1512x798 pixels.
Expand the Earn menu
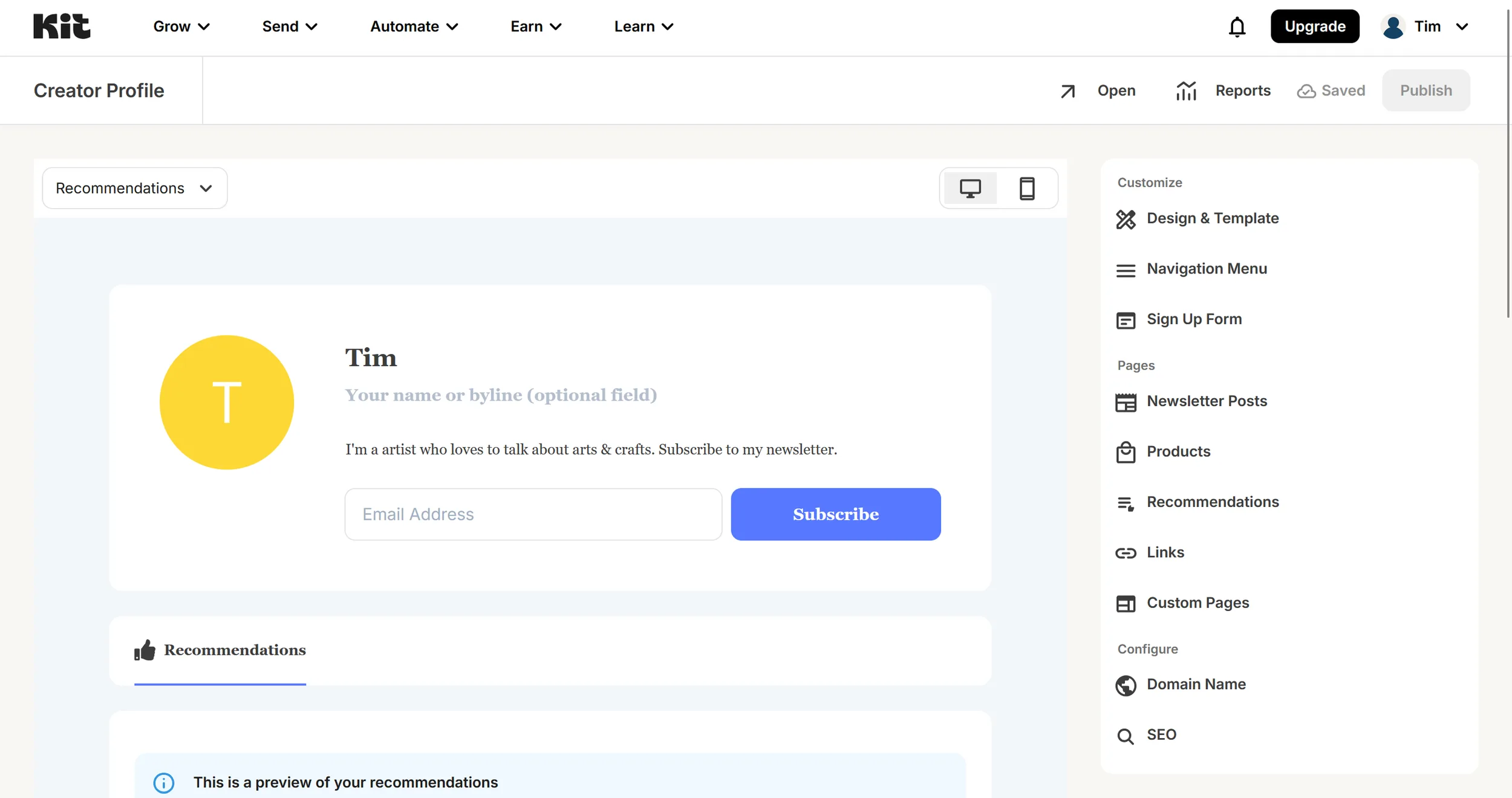[536, 27]
